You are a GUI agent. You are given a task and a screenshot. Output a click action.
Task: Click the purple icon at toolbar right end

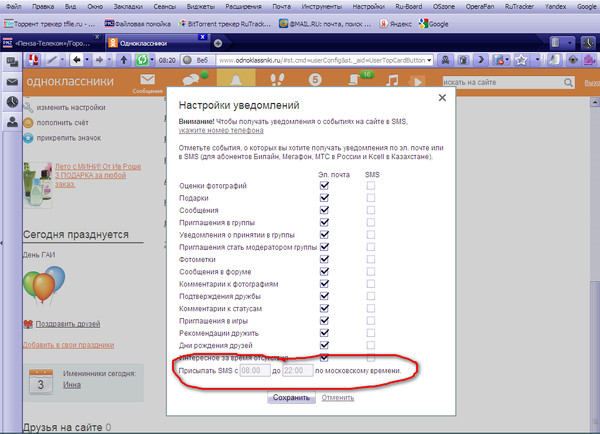590,60
